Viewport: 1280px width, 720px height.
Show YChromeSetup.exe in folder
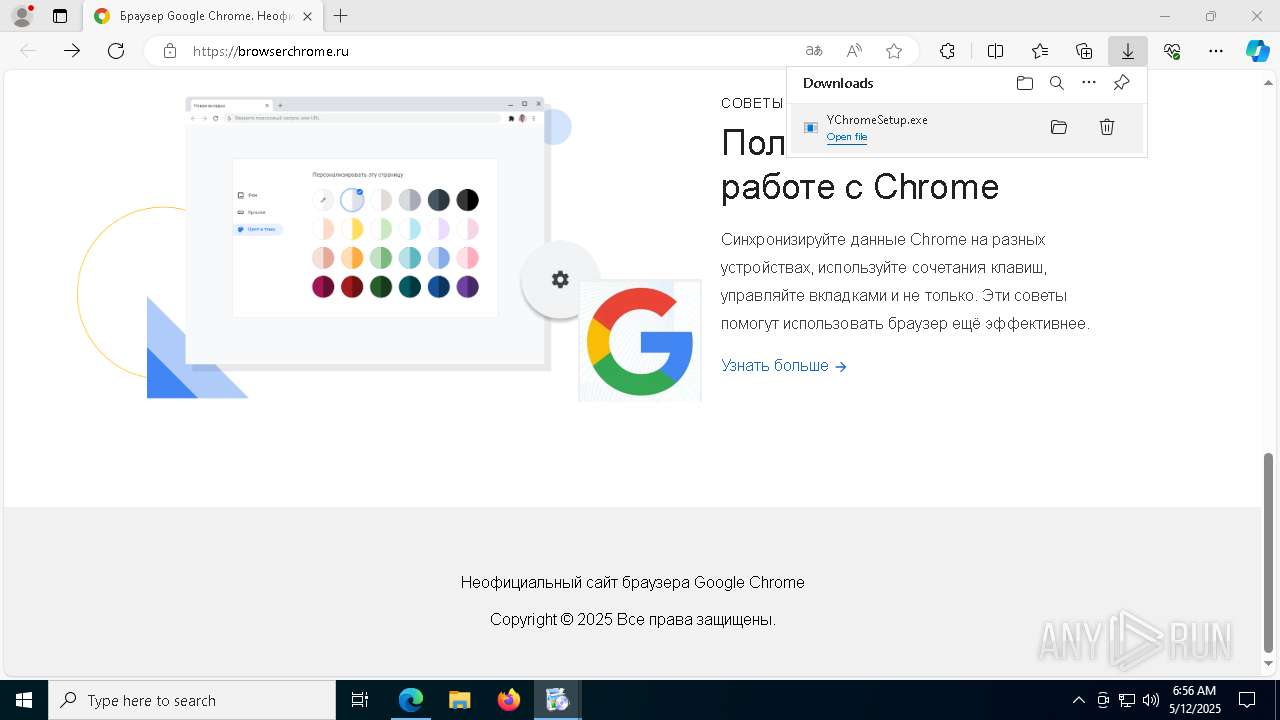coord(1059,127)
